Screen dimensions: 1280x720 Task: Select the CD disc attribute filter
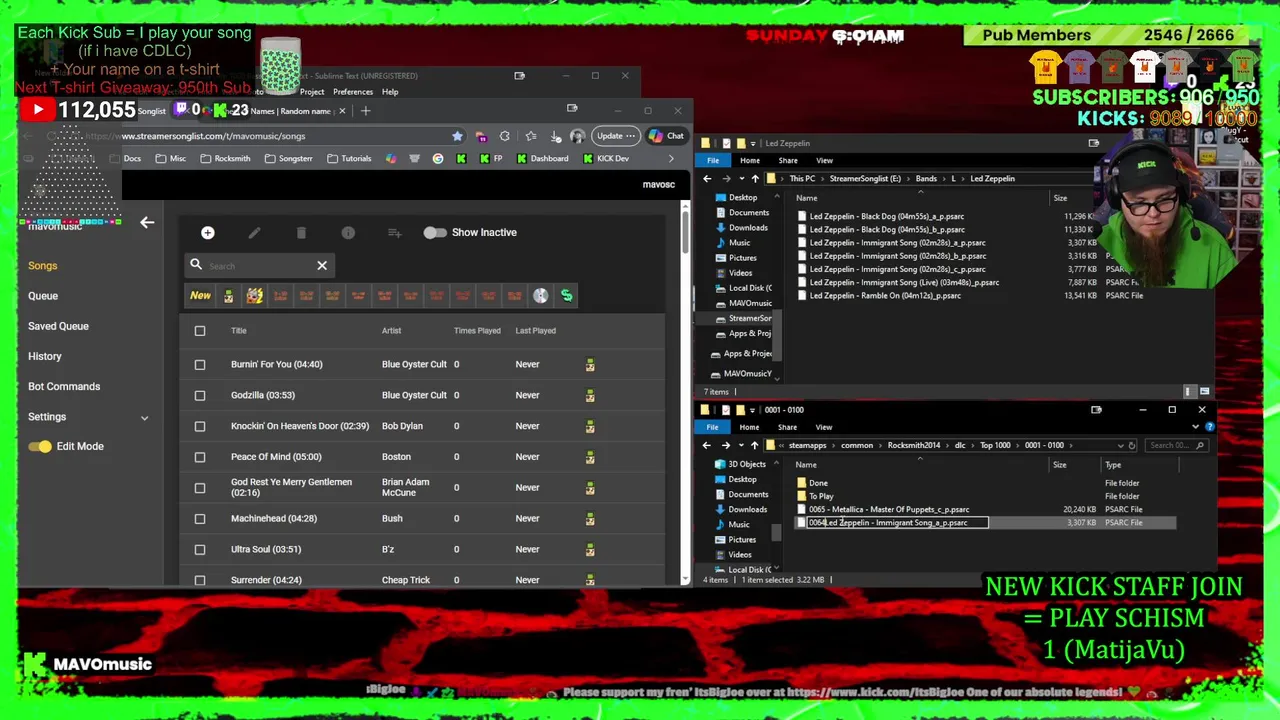(x=540, y=296)
